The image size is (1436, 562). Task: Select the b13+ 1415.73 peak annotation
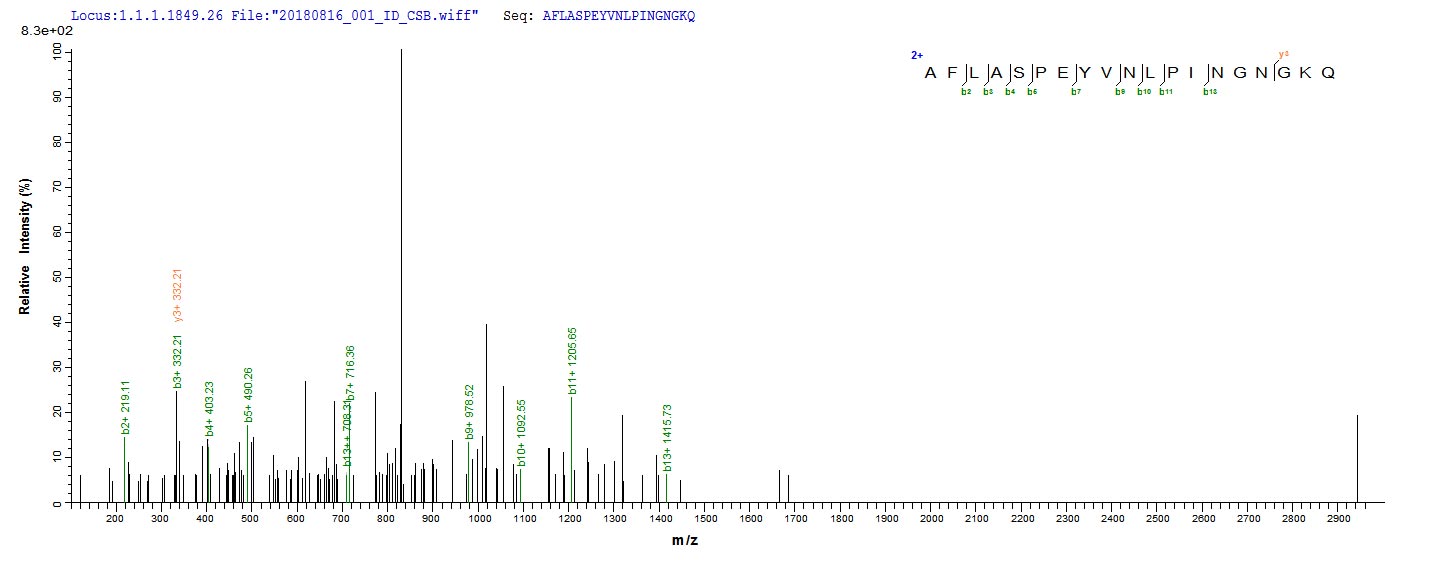[x=667, y=437]
